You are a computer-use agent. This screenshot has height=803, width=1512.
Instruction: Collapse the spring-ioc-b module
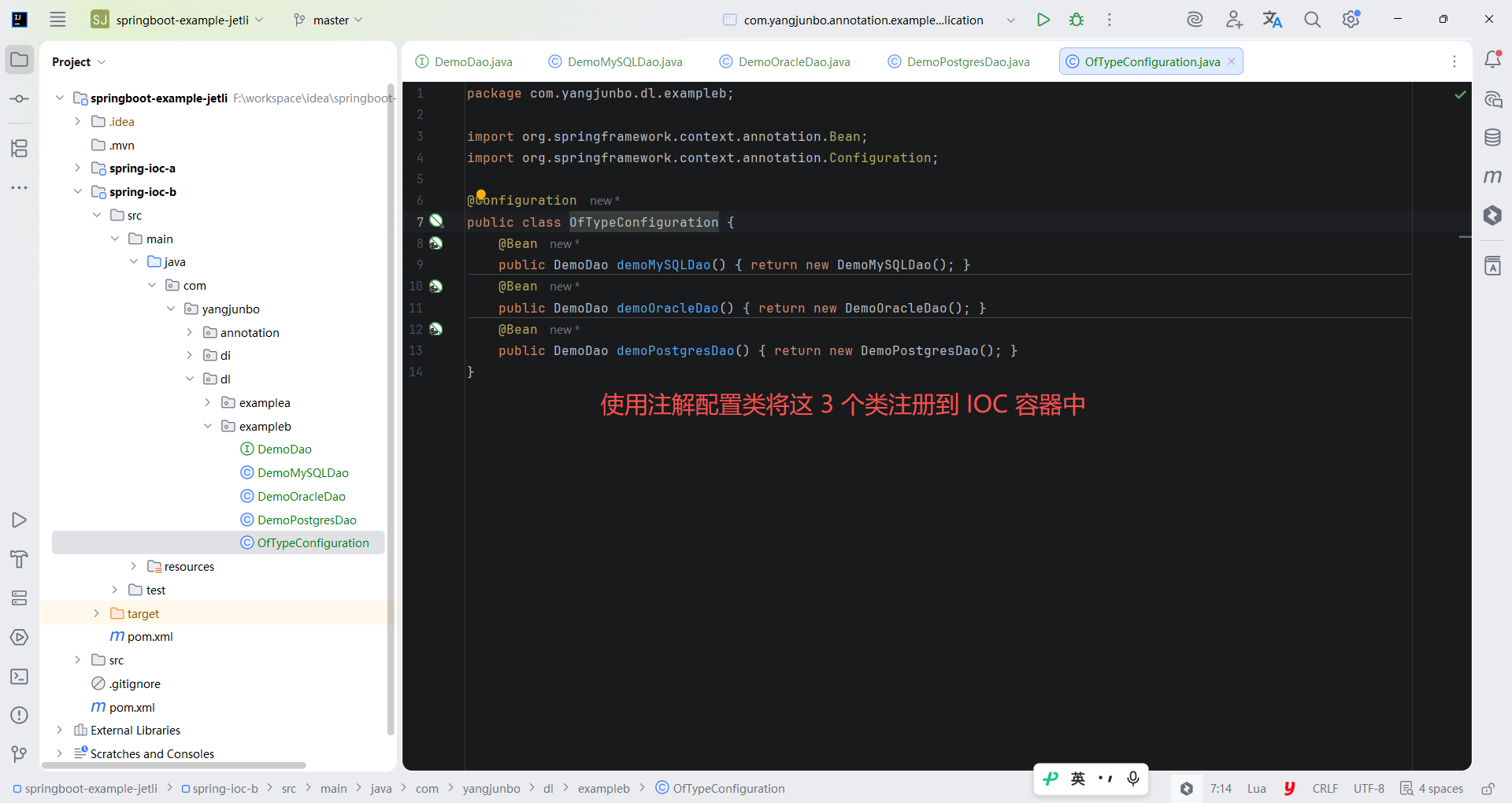point(77,191)
